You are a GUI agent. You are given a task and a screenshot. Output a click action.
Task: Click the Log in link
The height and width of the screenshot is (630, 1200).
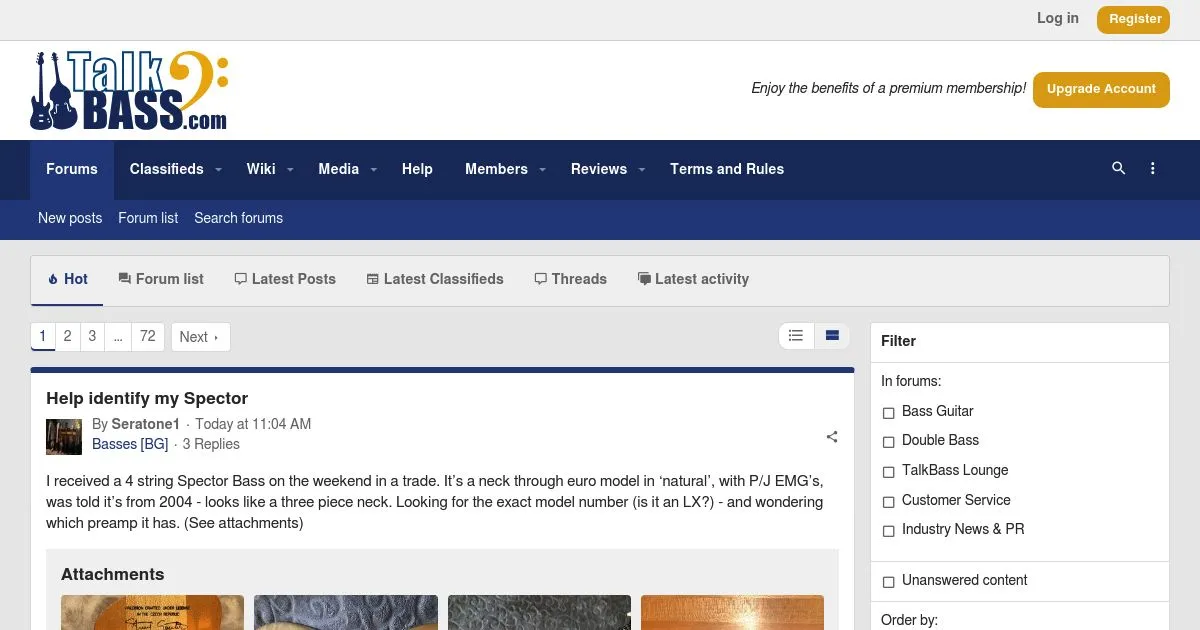click(x=1058, y=18)
